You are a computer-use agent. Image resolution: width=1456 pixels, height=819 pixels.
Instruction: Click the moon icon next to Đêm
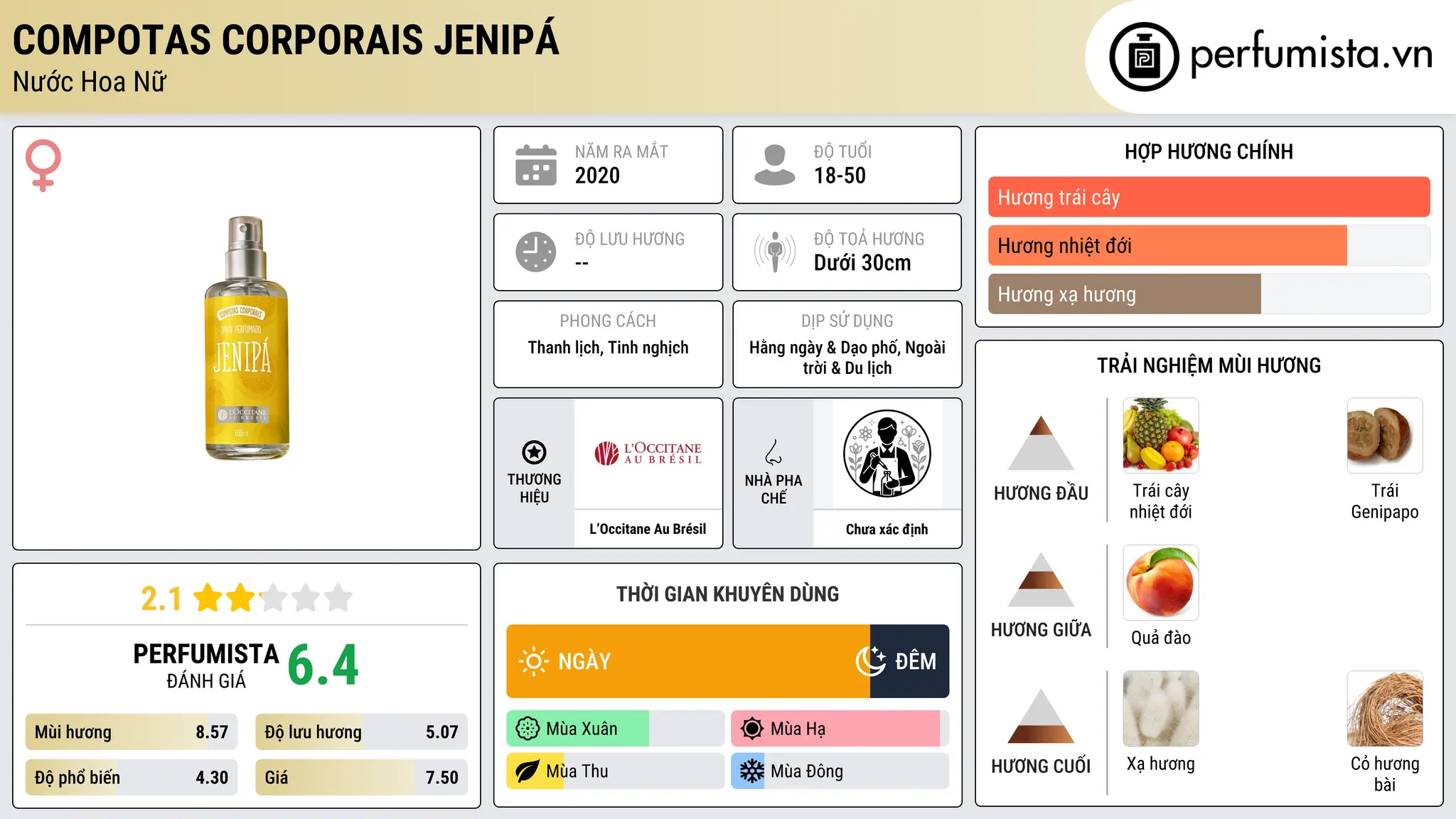pos(871,661)
